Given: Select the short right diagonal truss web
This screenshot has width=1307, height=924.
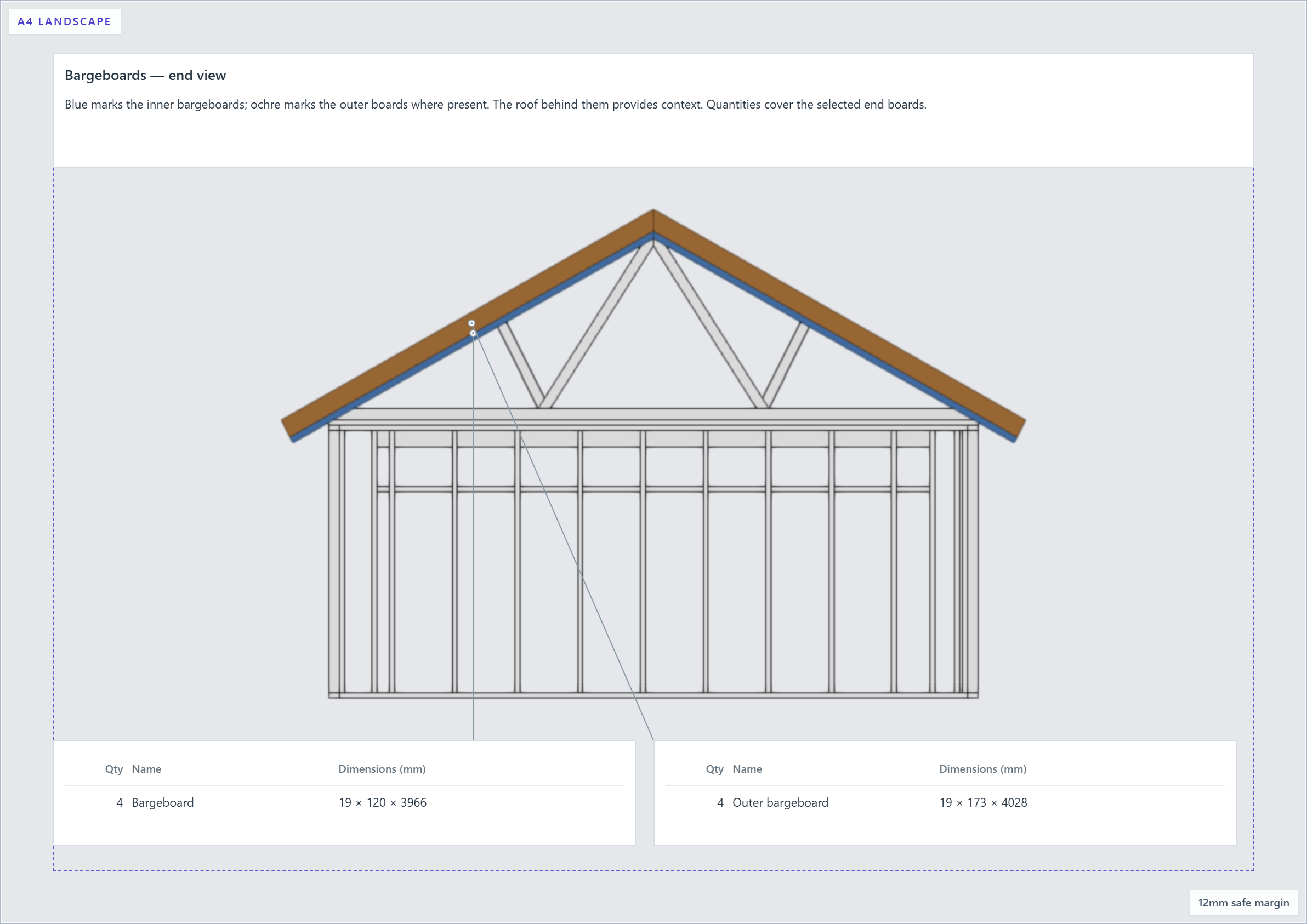Looking at the screenshot, I should pos(786,364).
